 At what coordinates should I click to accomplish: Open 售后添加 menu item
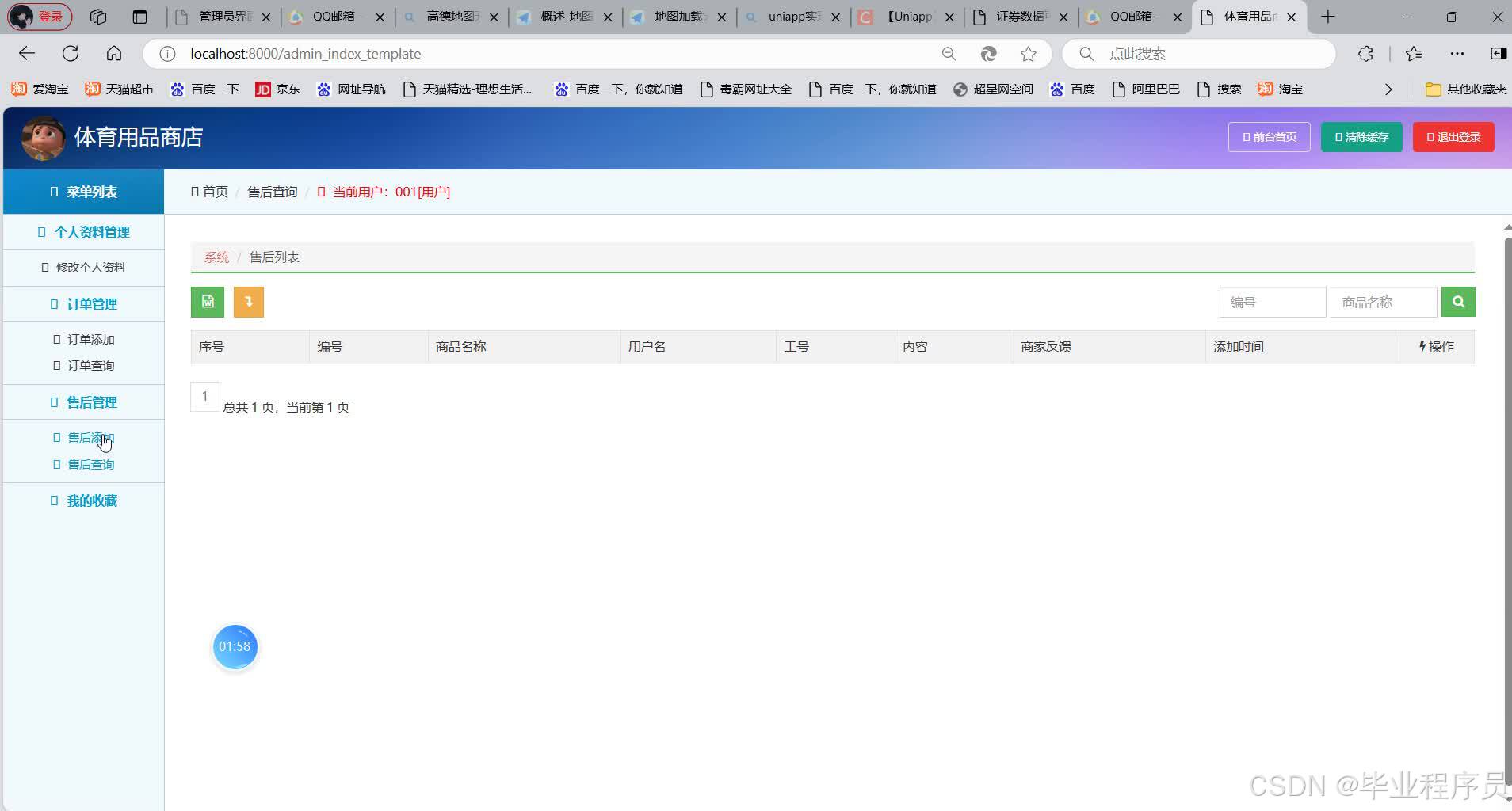[x=84, y=437]
